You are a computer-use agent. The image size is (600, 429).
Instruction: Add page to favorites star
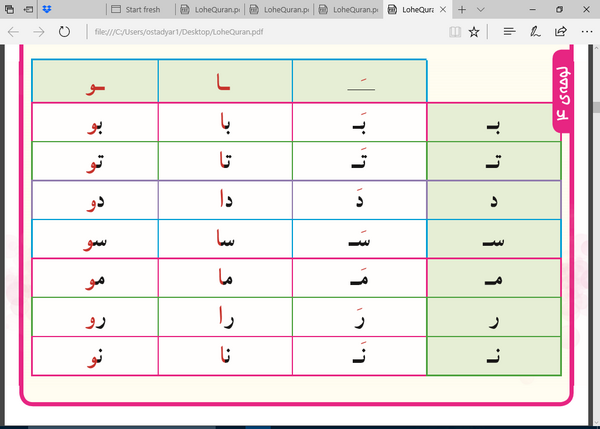pos(474,32)
